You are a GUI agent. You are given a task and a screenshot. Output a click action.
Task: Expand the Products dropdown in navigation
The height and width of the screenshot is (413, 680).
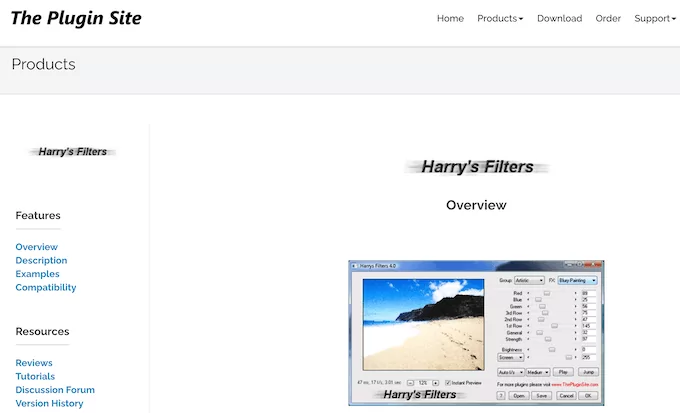pyautogui.click(x=500, y=18)
